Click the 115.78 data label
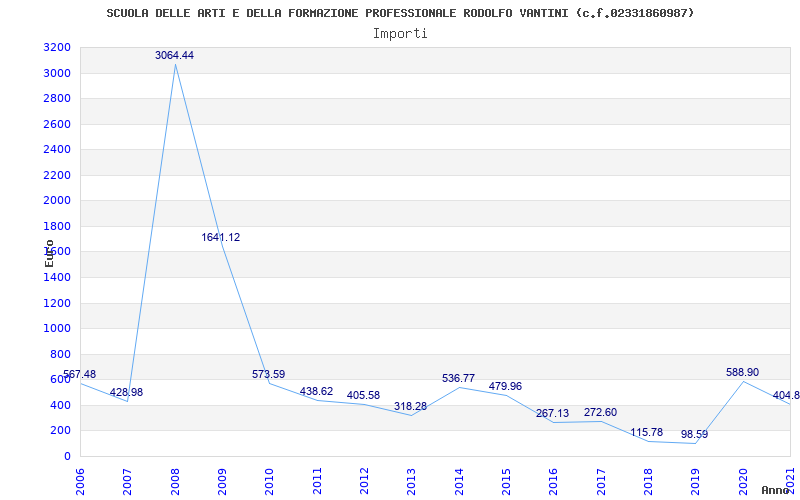800x500 pixels. point(646,433)
